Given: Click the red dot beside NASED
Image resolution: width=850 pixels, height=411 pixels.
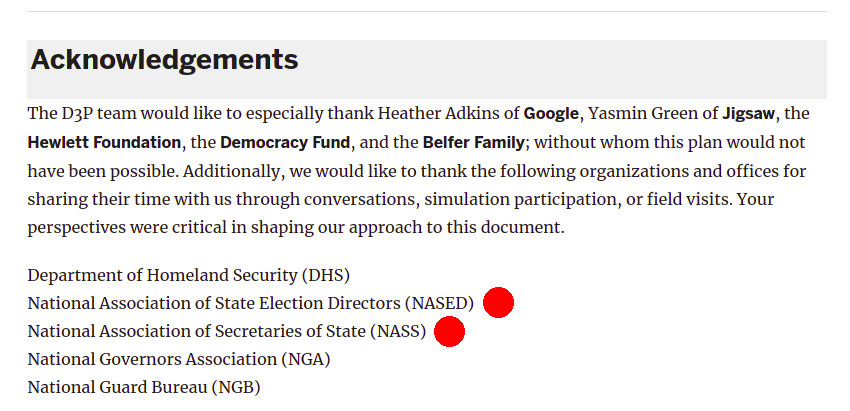Looking at the screenshot, I should [x=498, y=303].
